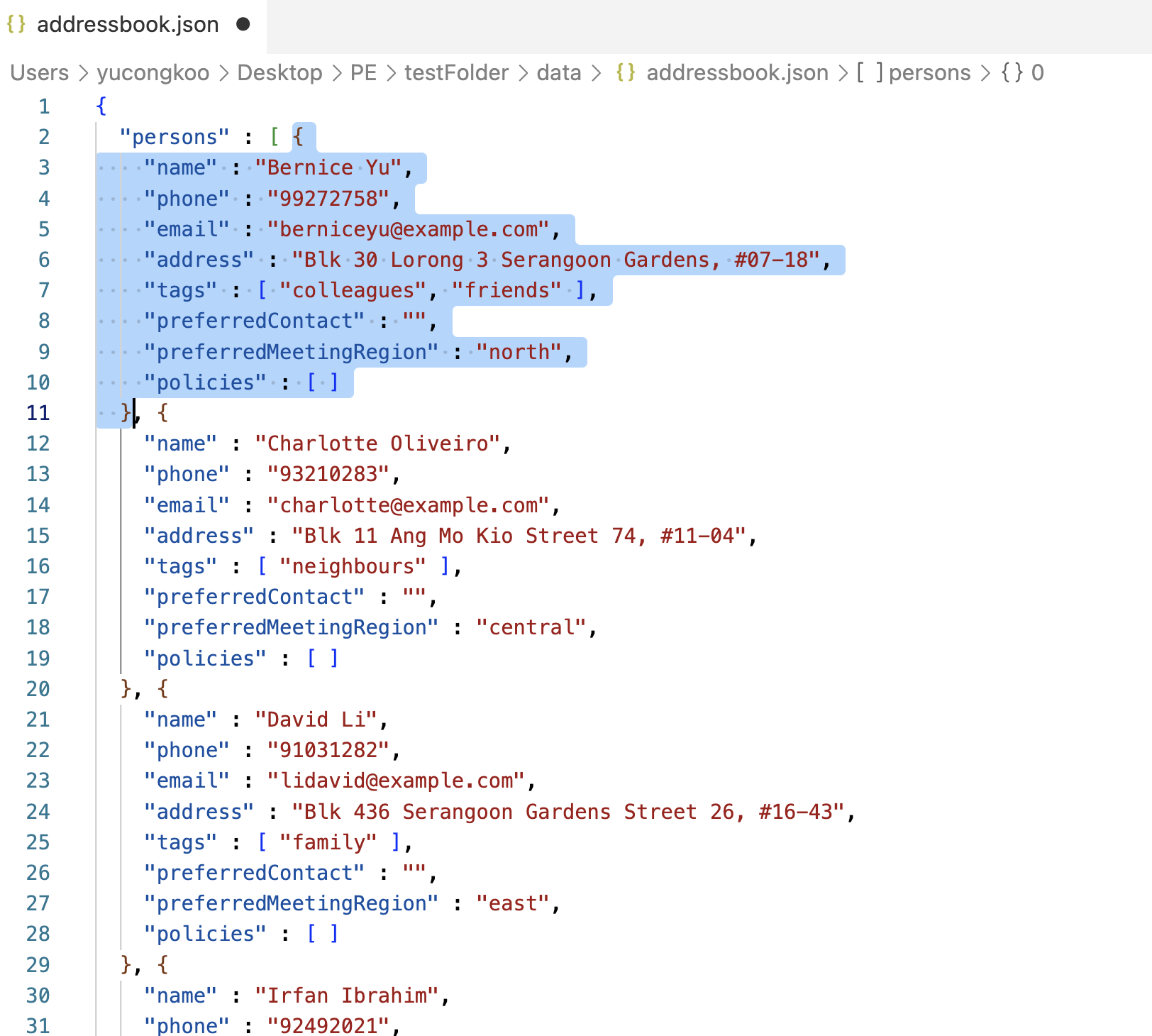Click "preferredContact" key on line 26

tap(254, 873)
